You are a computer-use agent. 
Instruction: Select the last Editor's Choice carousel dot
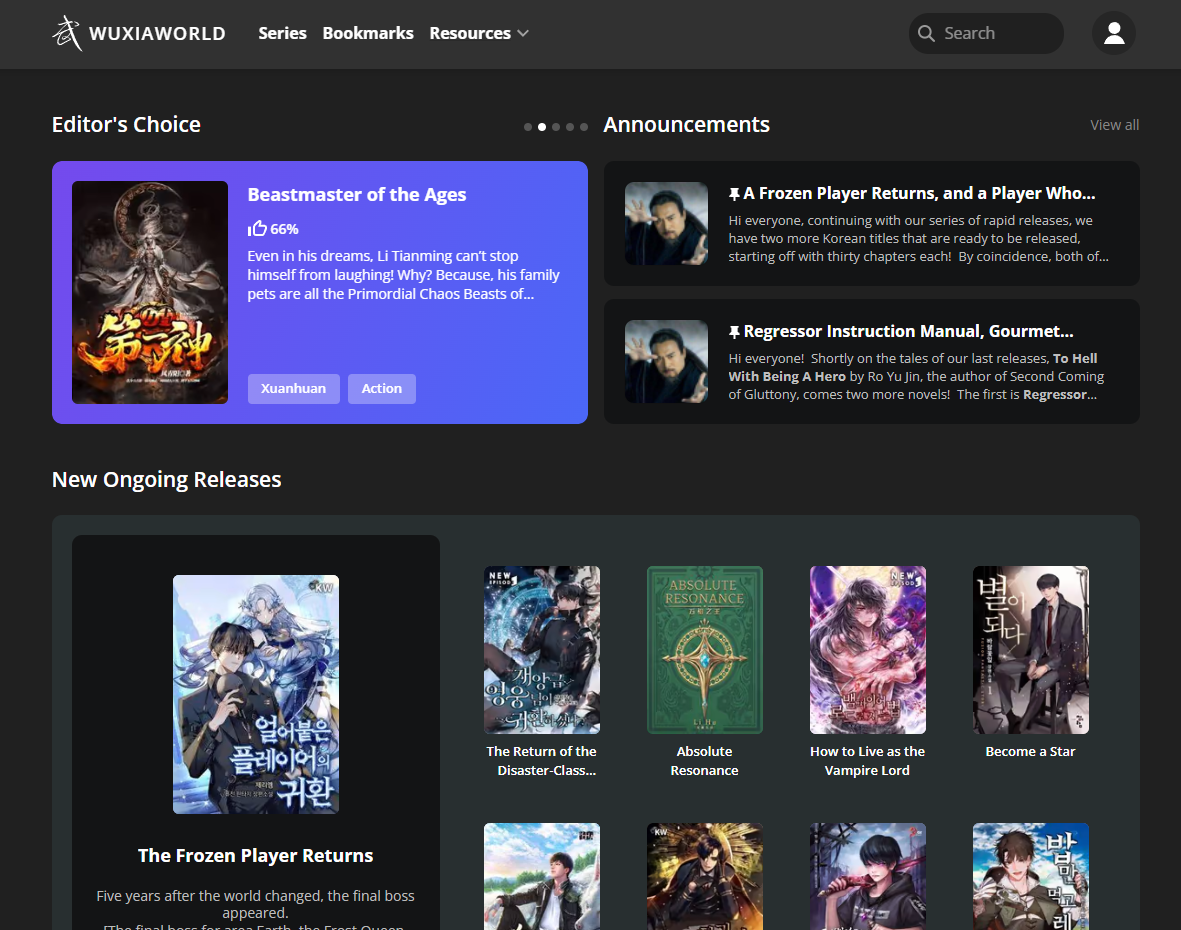tap(584, 127)
